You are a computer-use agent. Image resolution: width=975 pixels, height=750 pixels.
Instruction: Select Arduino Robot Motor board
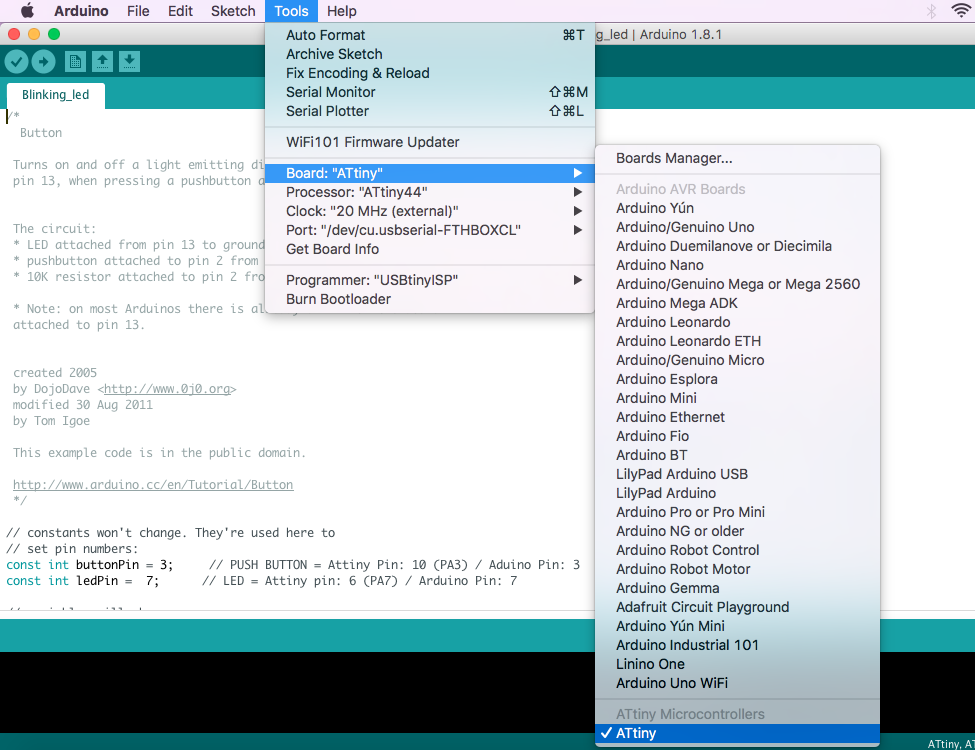[x=737, y=568]
